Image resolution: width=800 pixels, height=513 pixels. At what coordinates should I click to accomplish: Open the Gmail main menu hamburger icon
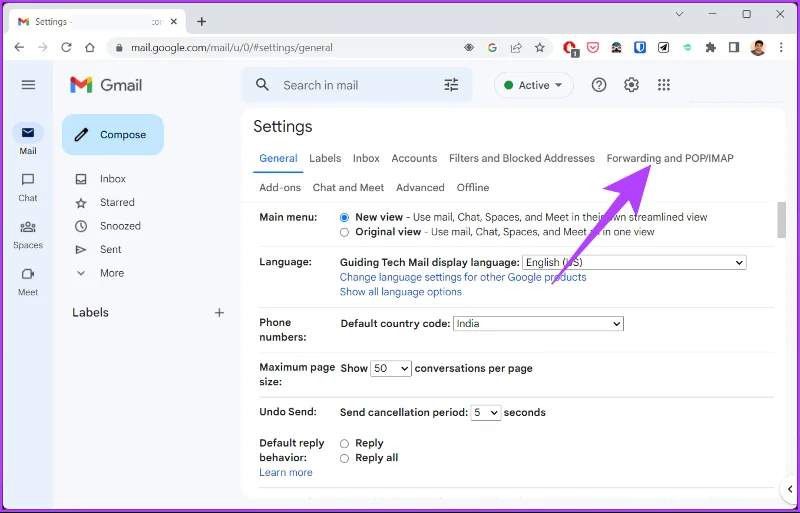(28, 85)
